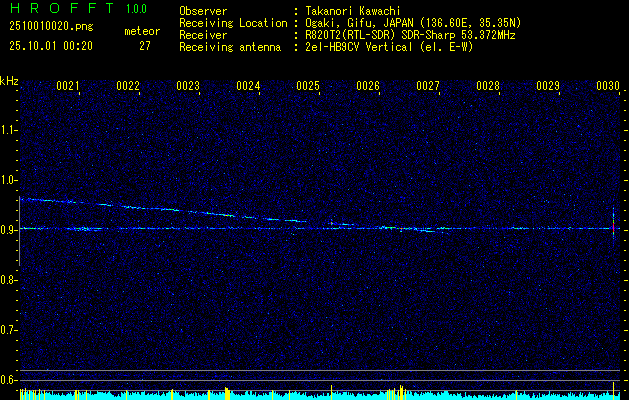Click the 0027 time marker
The image size is (629, 400).
[x=428, y=86]
